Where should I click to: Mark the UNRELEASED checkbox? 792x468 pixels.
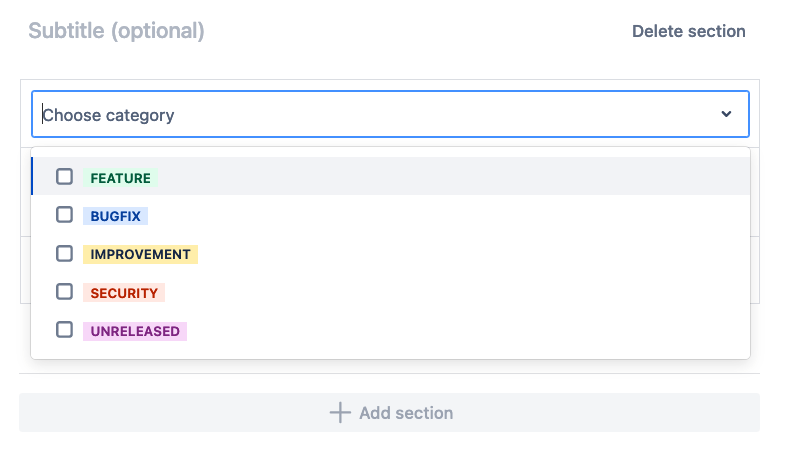click(x=64, y=330)
